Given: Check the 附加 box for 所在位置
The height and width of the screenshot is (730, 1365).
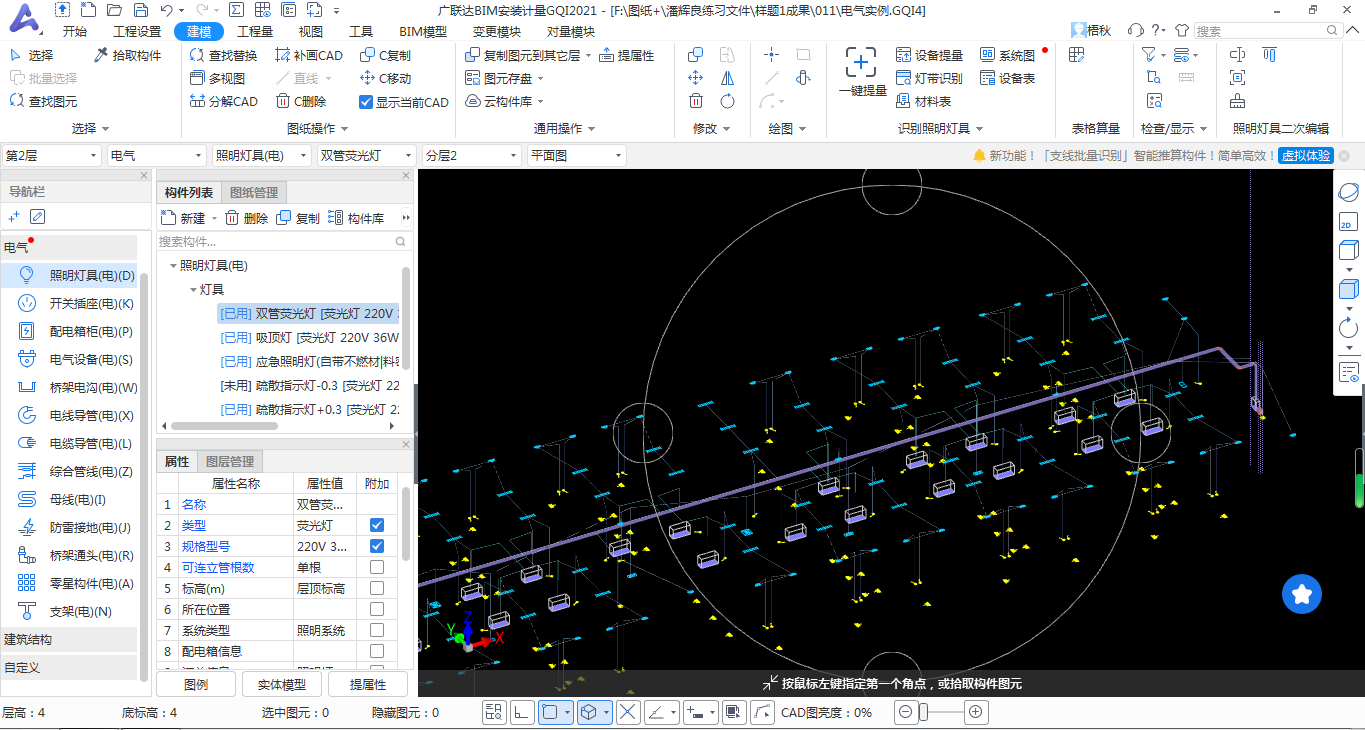Looking at the screenshot, I should point(377,609).
